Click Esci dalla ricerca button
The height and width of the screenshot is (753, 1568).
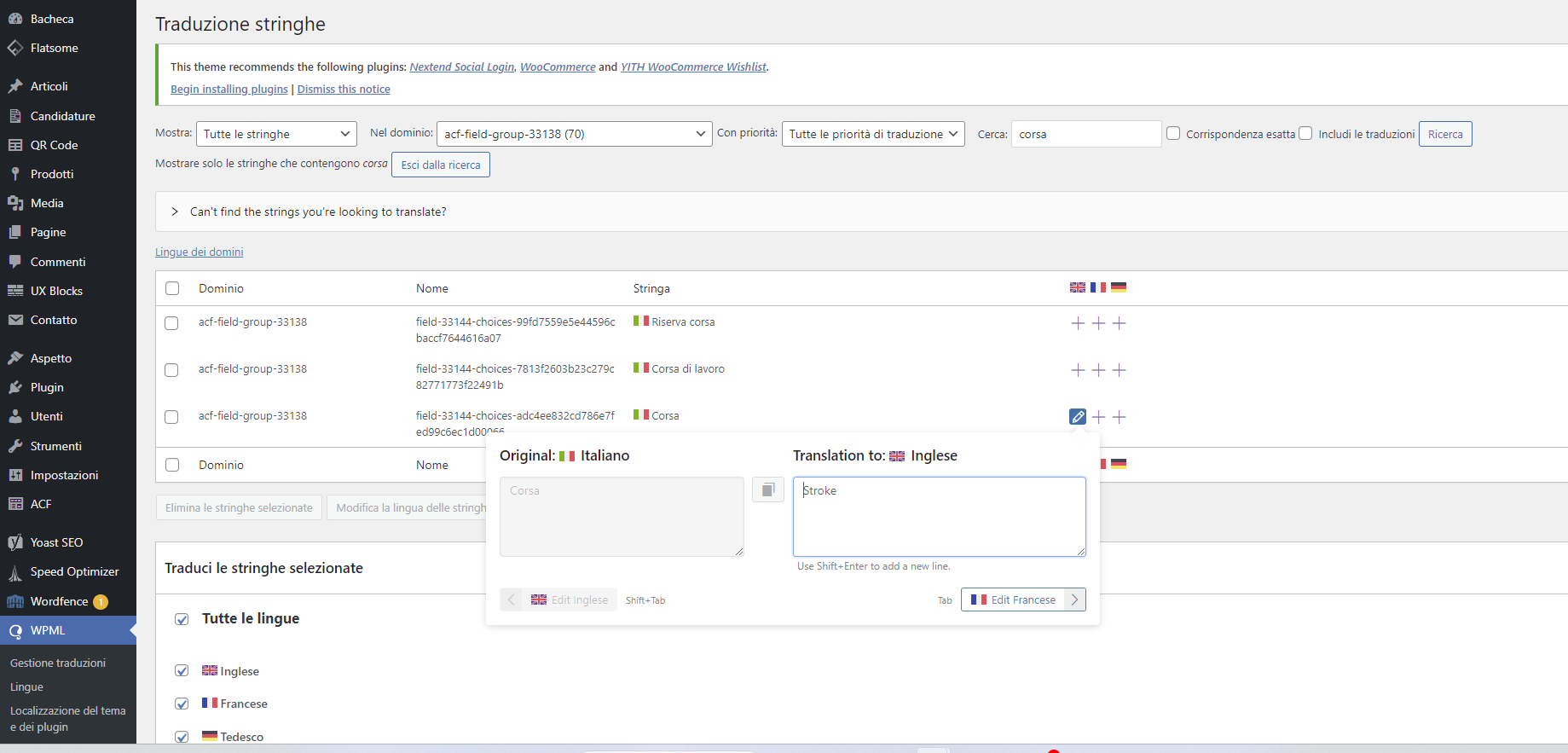click(x=441, y=165)
